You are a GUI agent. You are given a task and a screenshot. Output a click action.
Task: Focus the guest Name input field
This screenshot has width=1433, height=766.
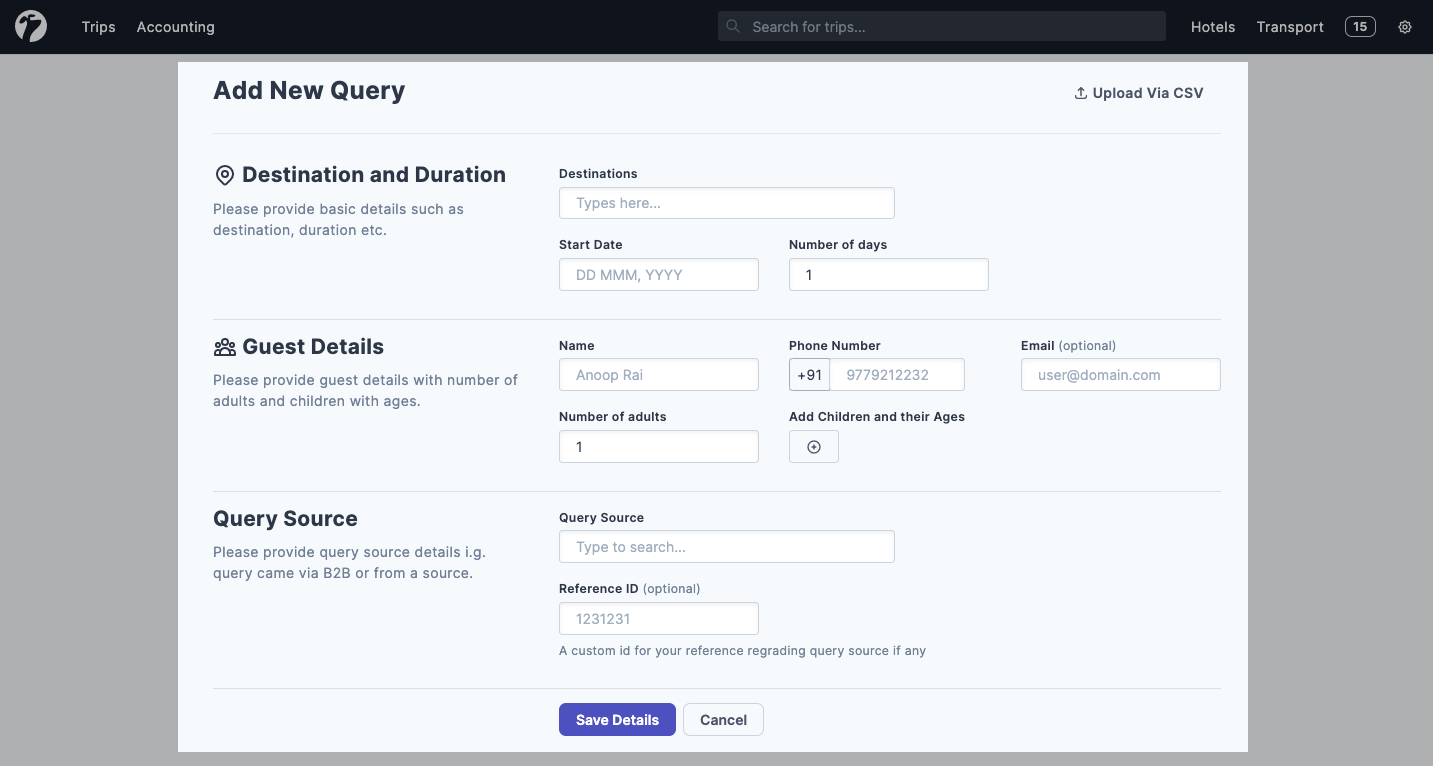[658, 375]
